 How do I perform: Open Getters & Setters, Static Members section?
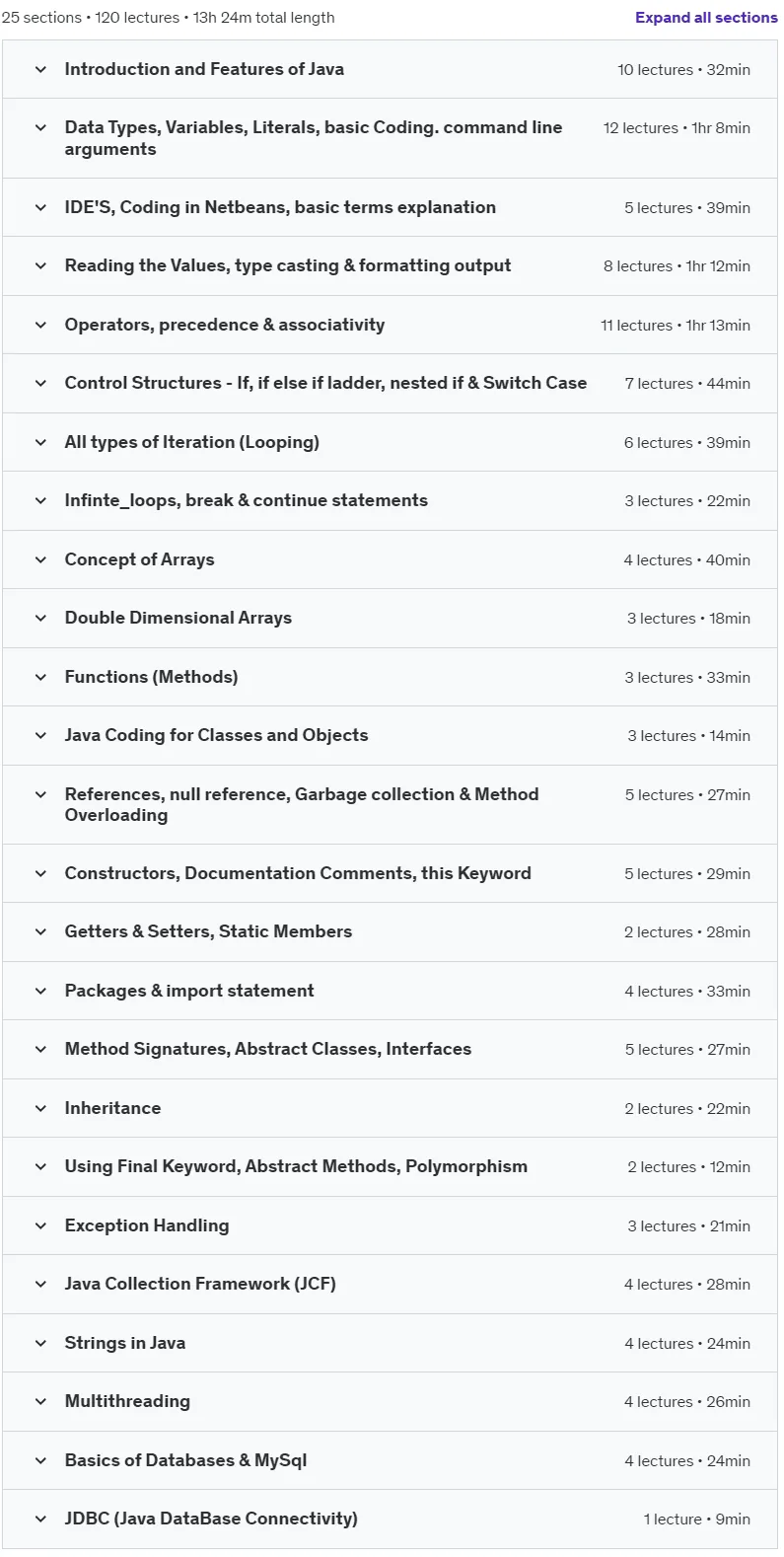391,931
